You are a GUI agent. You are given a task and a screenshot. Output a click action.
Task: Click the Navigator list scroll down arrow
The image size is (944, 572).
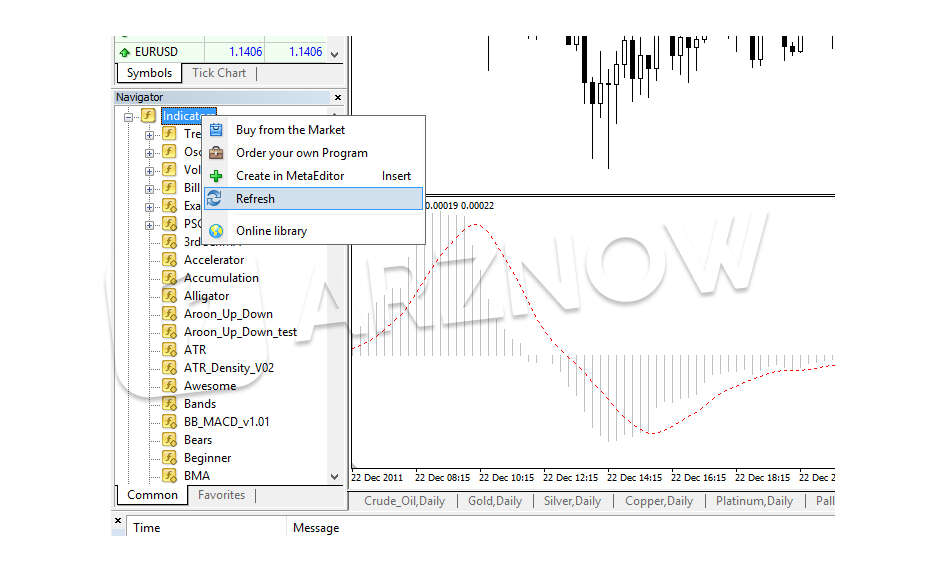(x=335, y=476)
